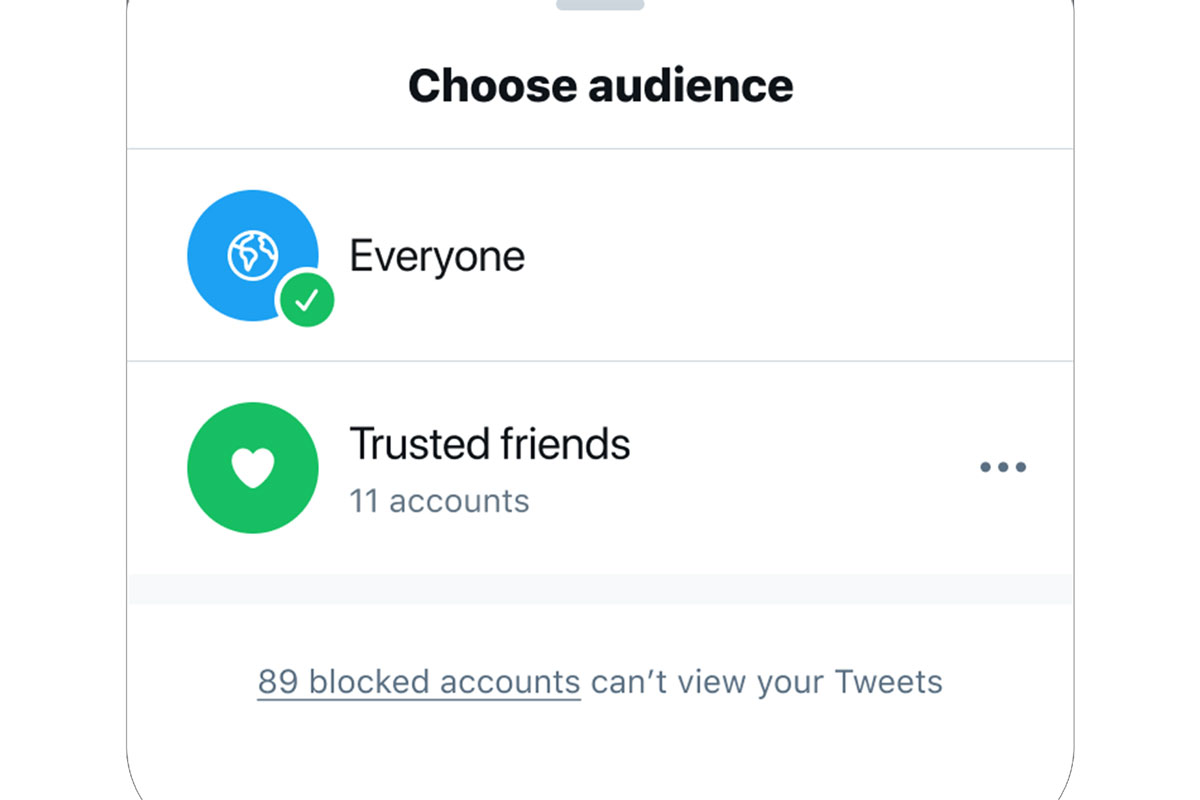Click the word "Tweets" in the footer
Image resolution: width=1200 pixels, height=800 pixels.
coord(889,682)
